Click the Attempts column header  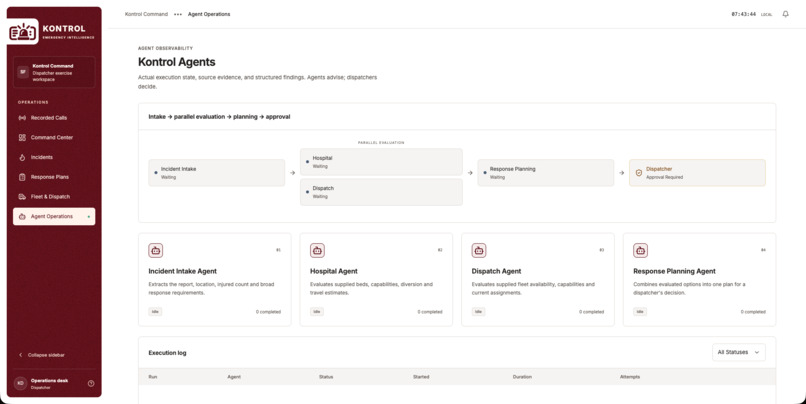click(630, 377)
